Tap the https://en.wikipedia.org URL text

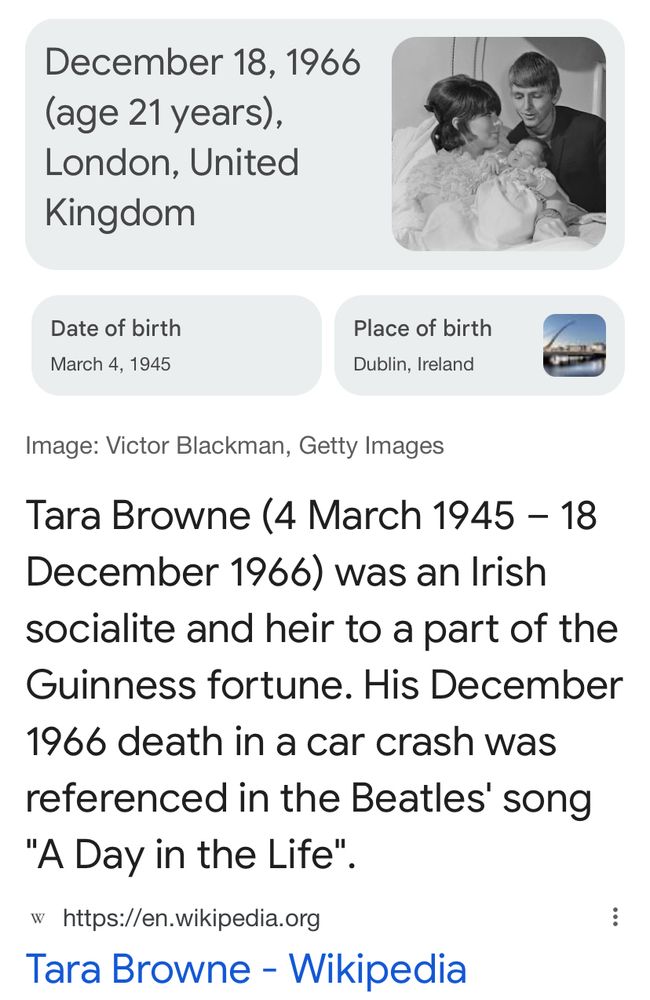191,918
